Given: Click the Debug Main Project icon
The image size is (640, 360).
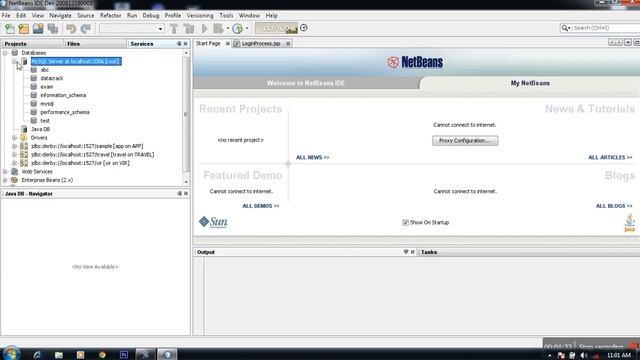Looking at the screenshot, I should pyautogui.click(x=218, y=29).
